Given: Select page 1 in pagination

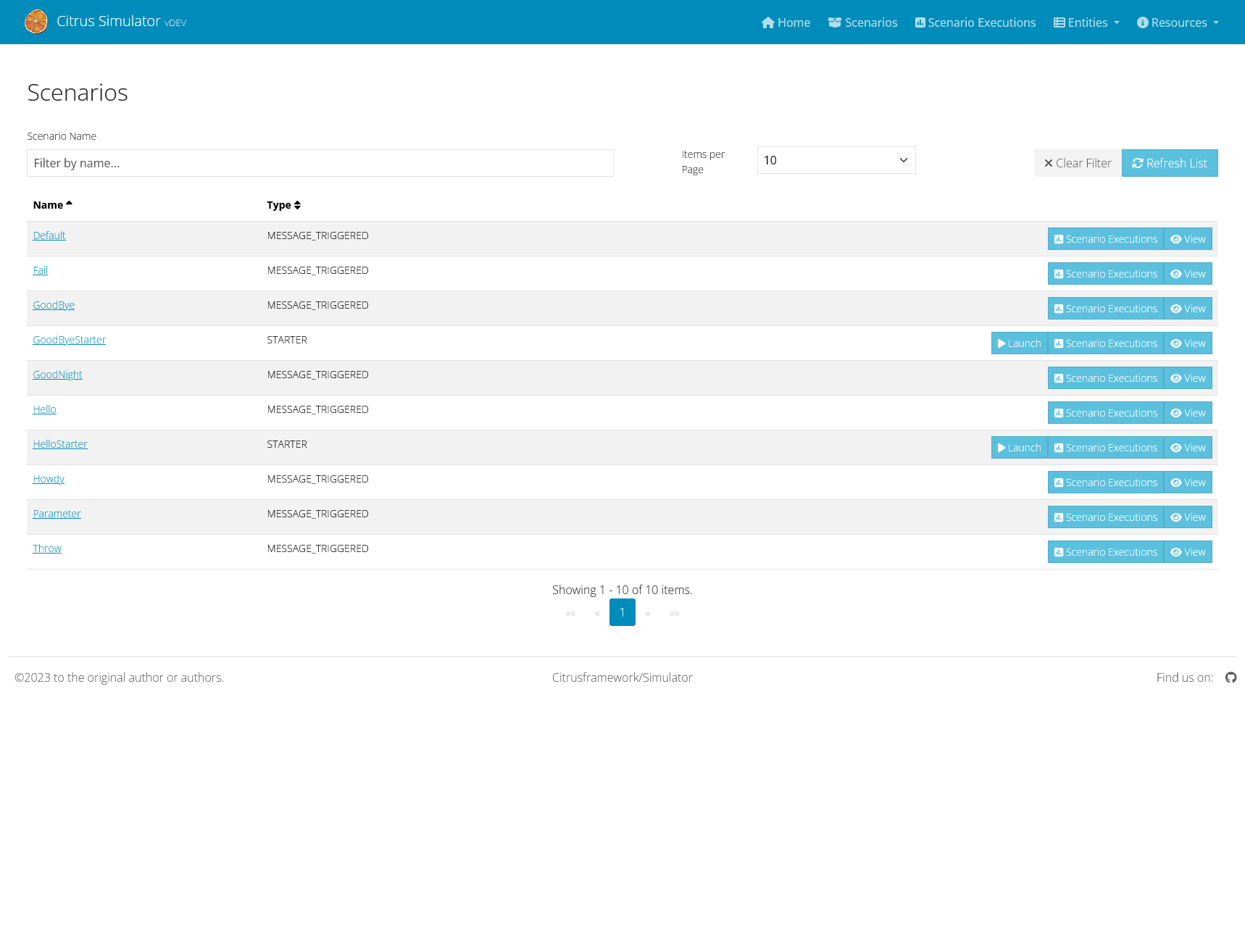Looking at the screenshot, I should pyautogui.click(x=622, y=612).
